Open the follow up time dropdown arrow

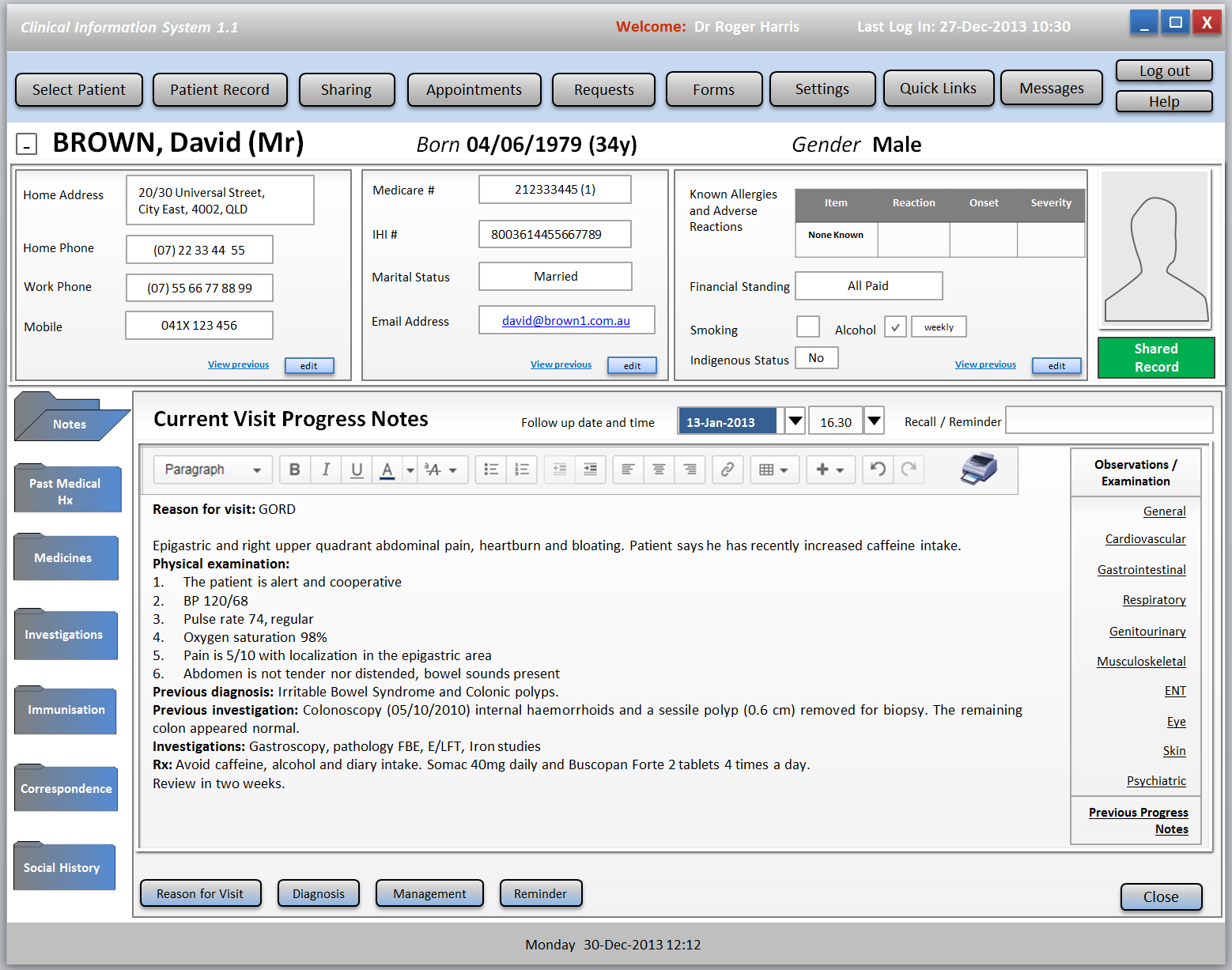(874, 421)
